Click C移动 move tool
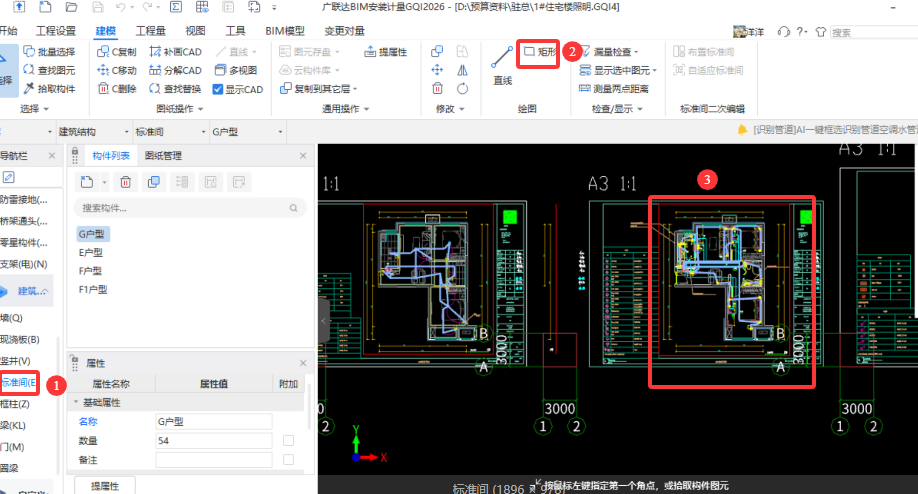 coord(117,70)
